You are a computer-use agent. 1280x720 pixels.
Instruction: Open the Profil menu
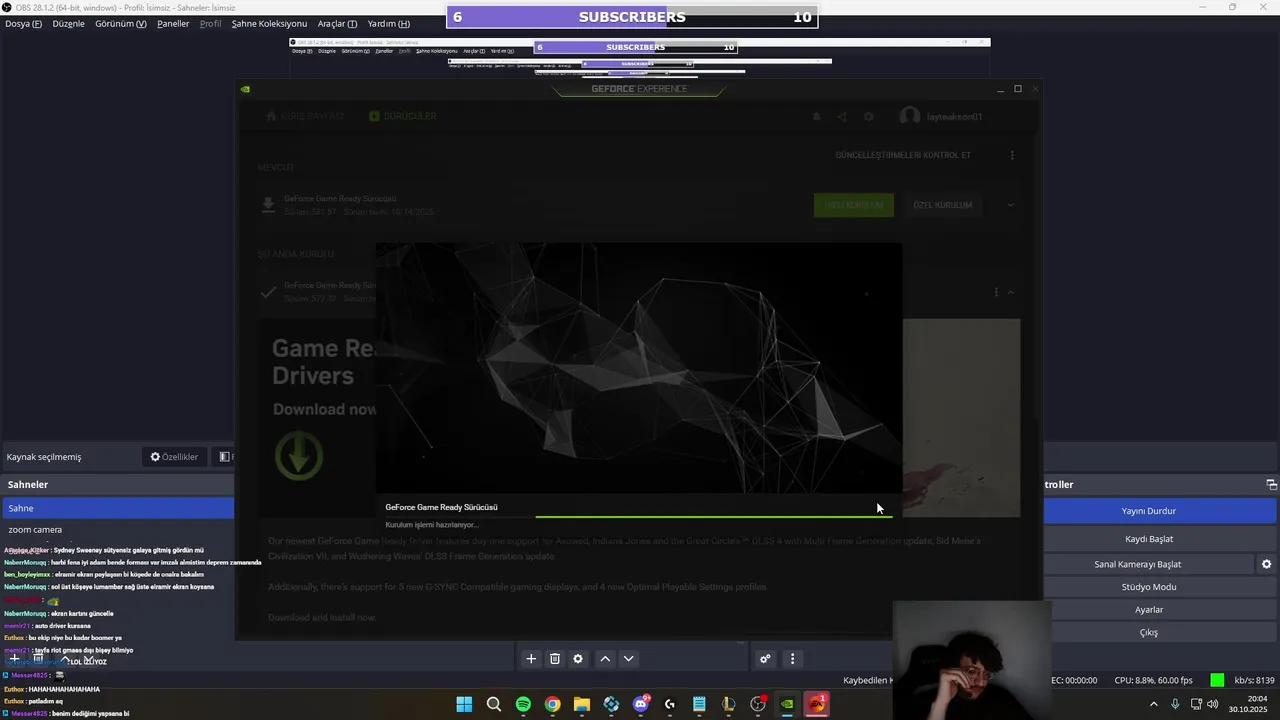(x=210, y=23)
